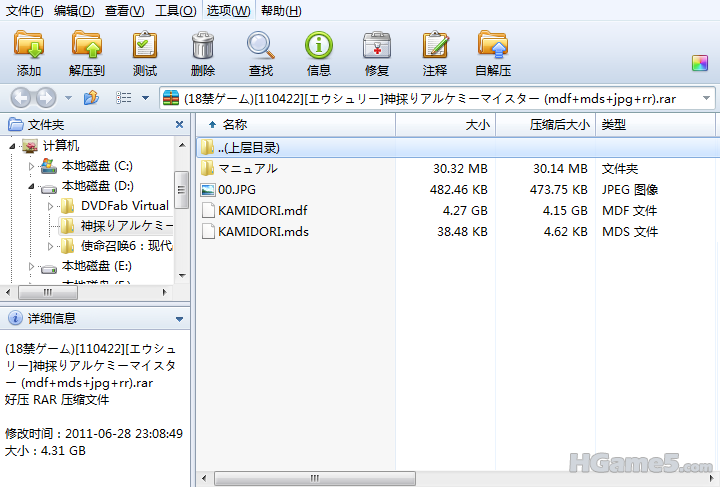This screenshot has width=720, height=487.
Task: Open the 注释 (Comment) tool
Action: point(435,53)
